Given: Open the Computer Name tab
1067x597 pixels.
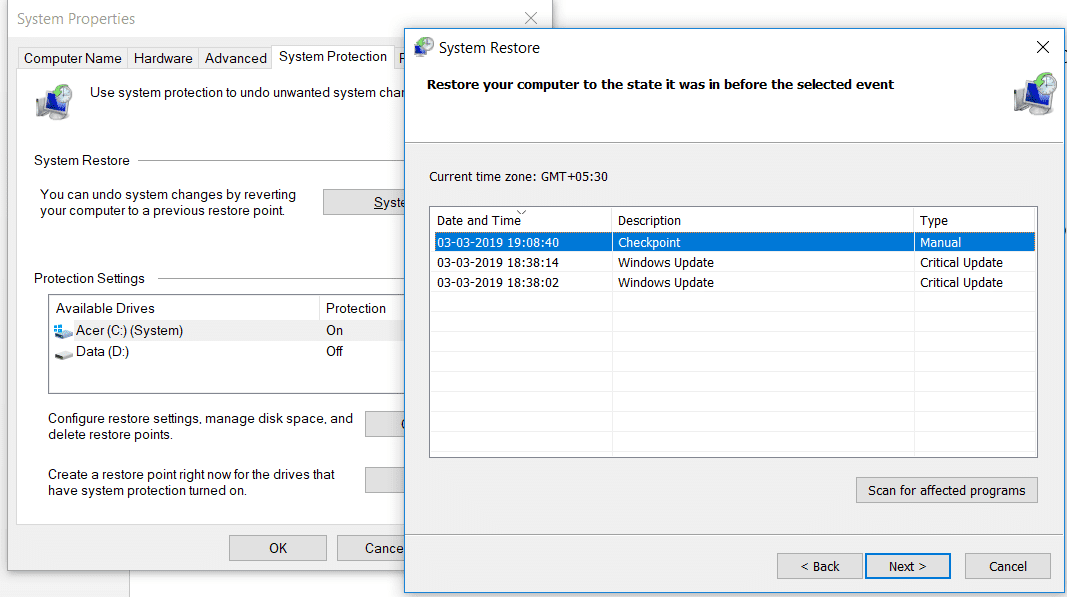Looking at the screenshot, I should pos(73,58).
